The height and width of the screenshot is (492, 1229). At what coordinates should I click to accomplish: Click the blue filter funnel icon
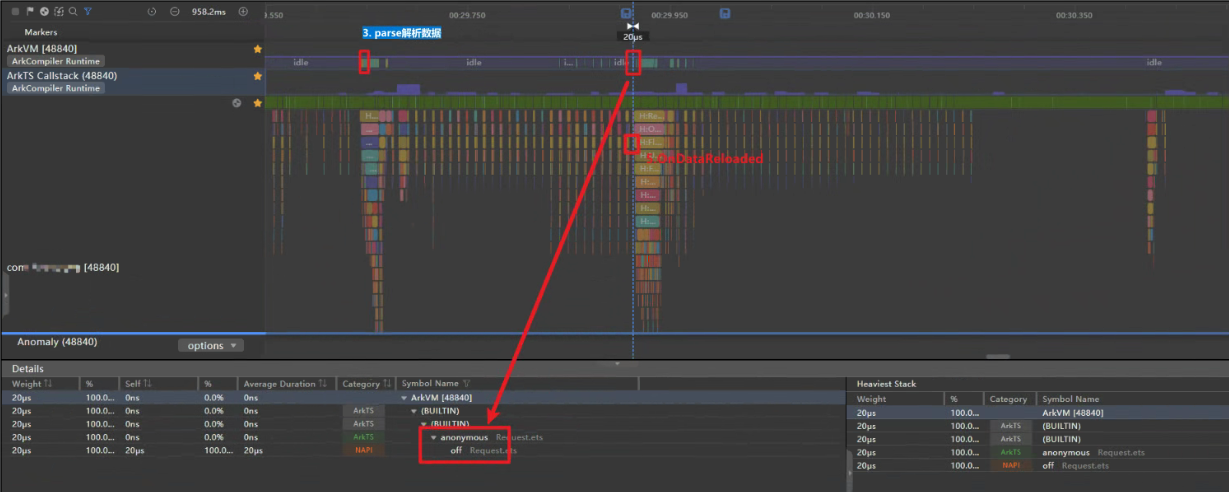point(88,11)
